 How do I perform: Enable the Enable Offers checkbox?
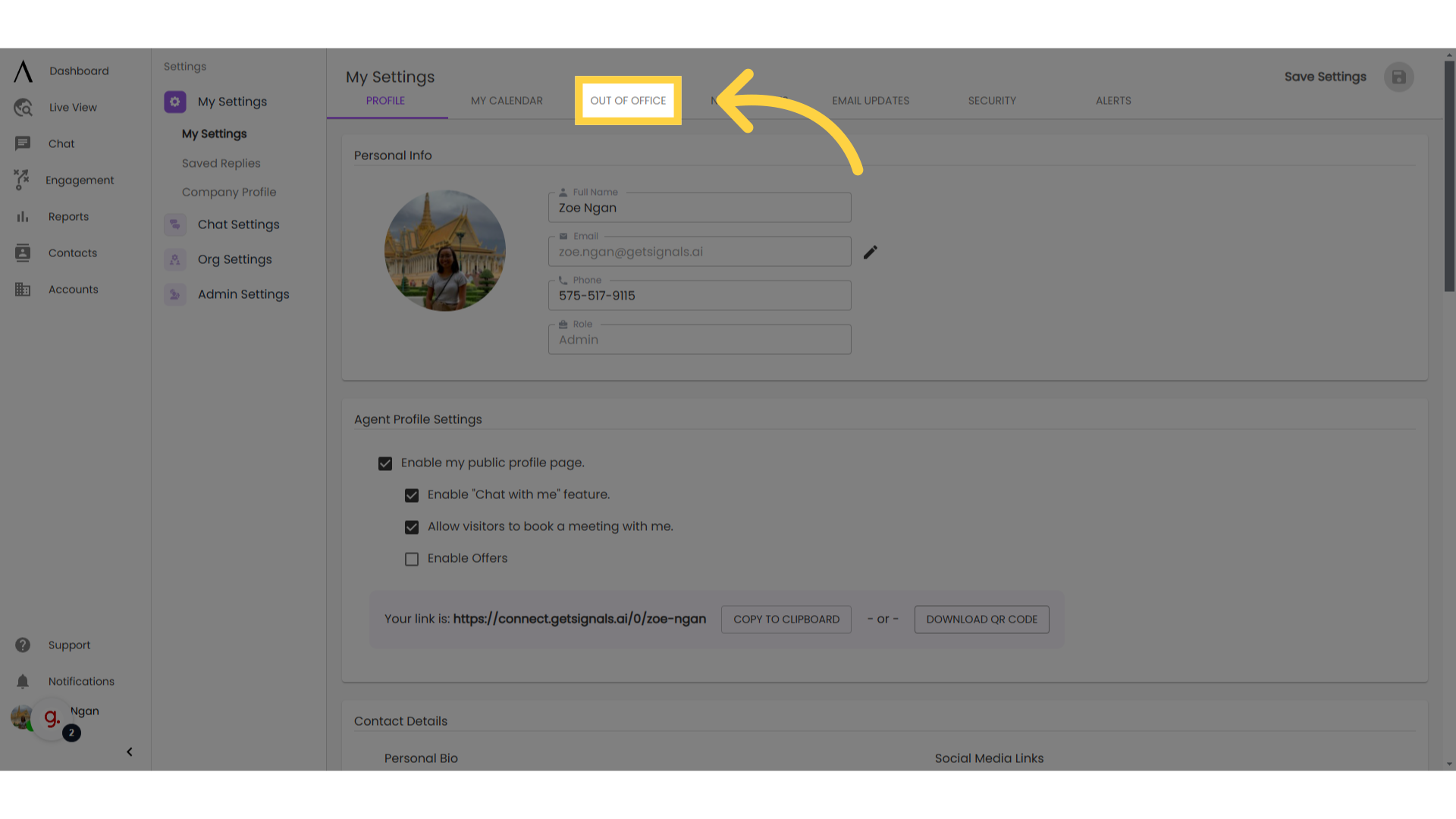click(411, 558)
